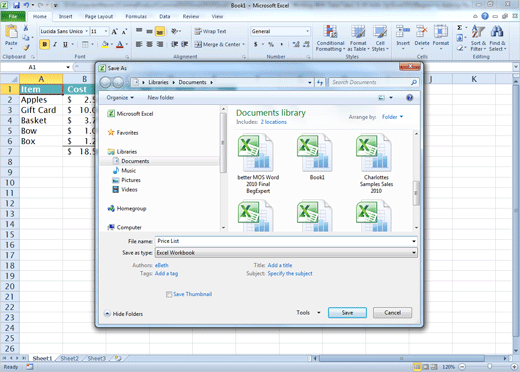The height and width of the screenshot is (372, 520).
Task: Check the Save Thumbnail checkbox
Action: tap(169, 294)
